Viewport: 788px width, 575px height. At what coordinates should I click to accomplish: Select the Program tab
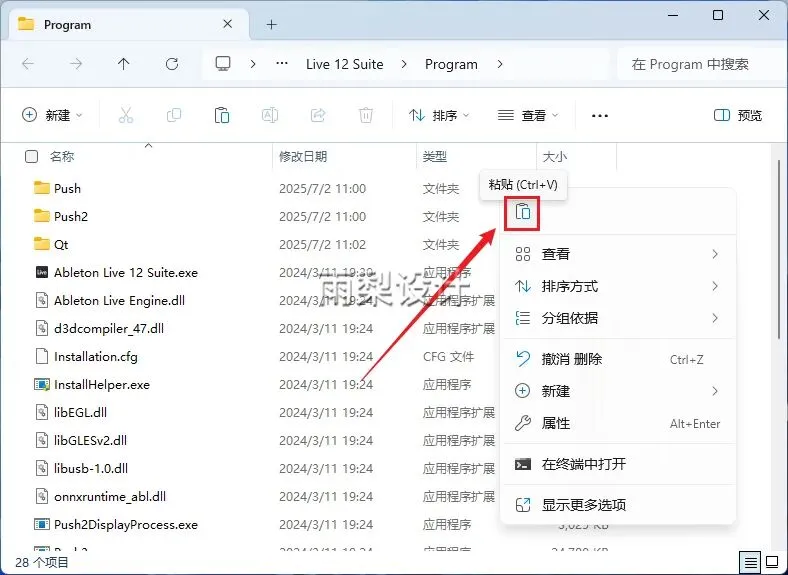click(128, 25)
